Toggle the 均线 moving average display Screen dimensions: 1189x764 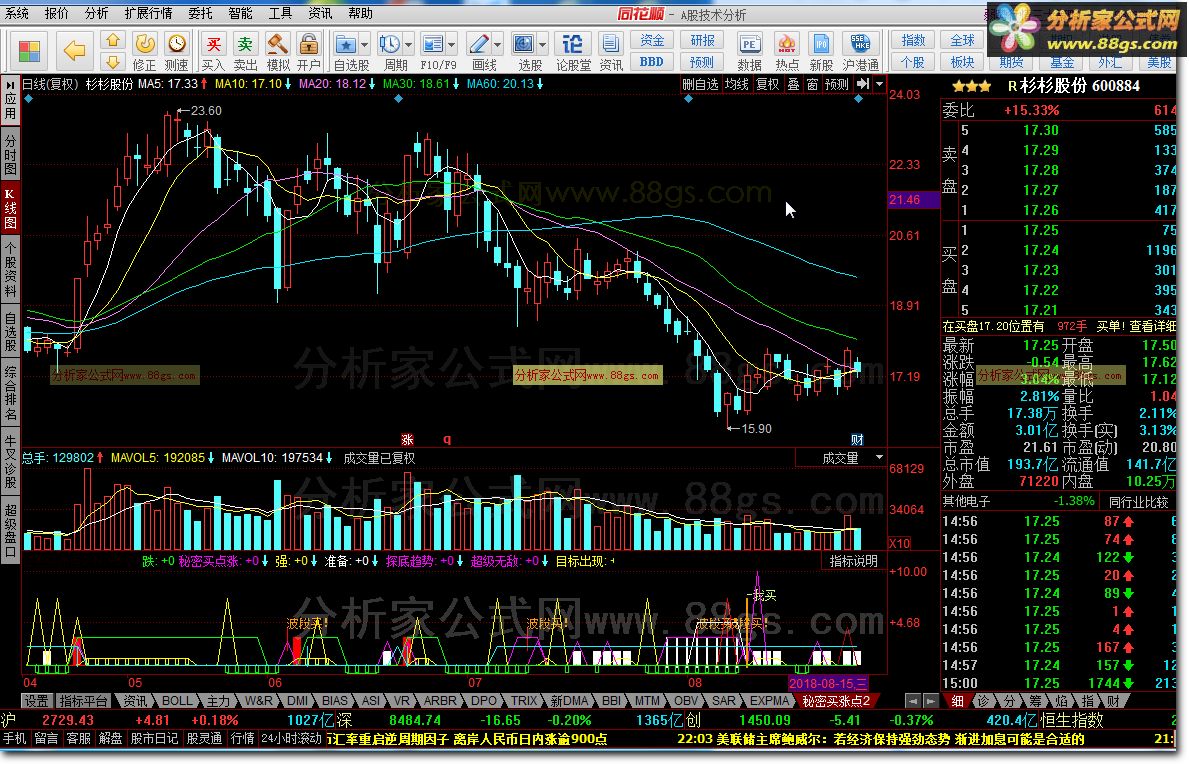[736, 84]
